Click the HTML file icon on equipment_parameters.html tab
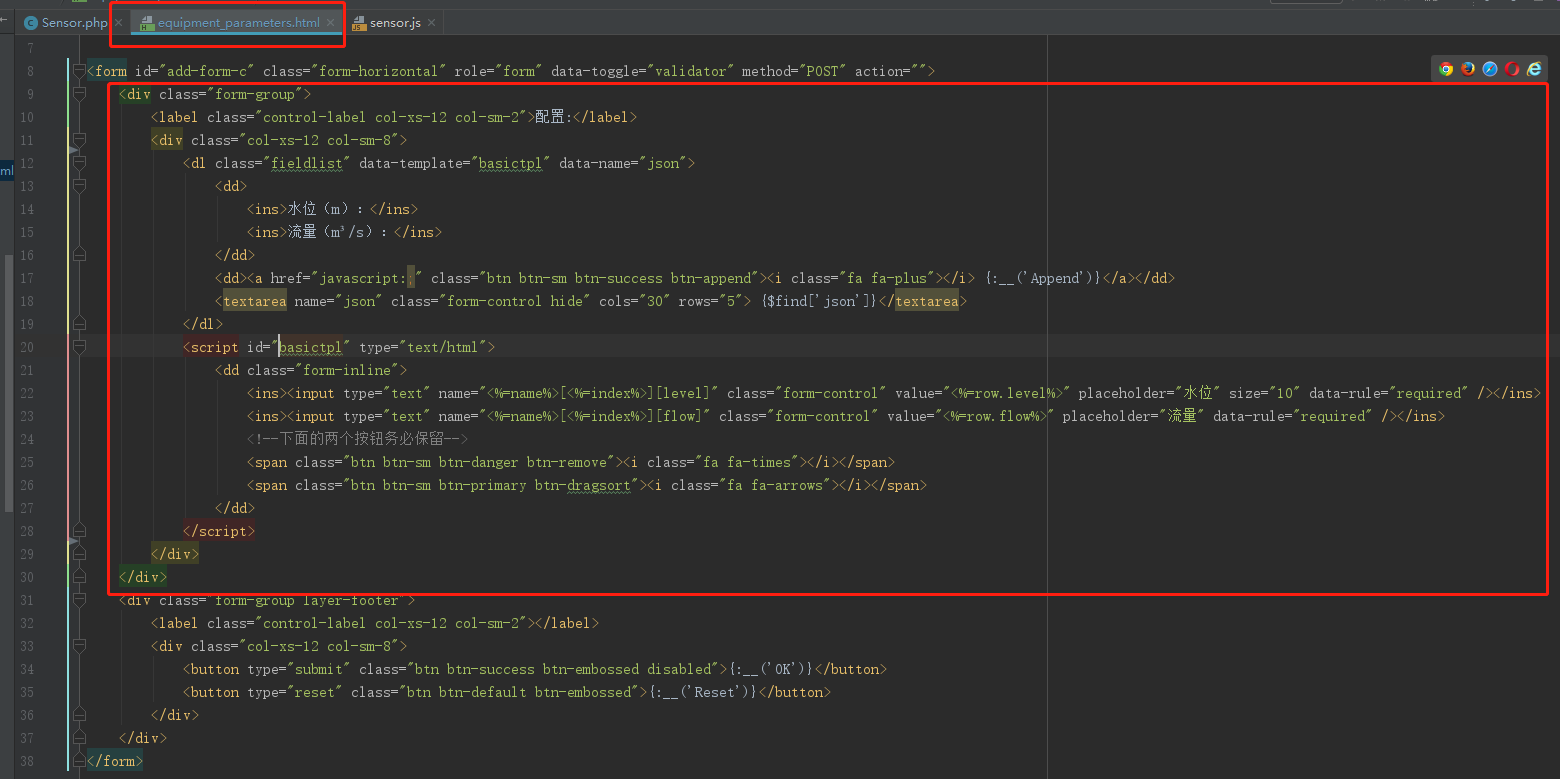The width and height of the screenshot is (1560, 779). [147, 22]
